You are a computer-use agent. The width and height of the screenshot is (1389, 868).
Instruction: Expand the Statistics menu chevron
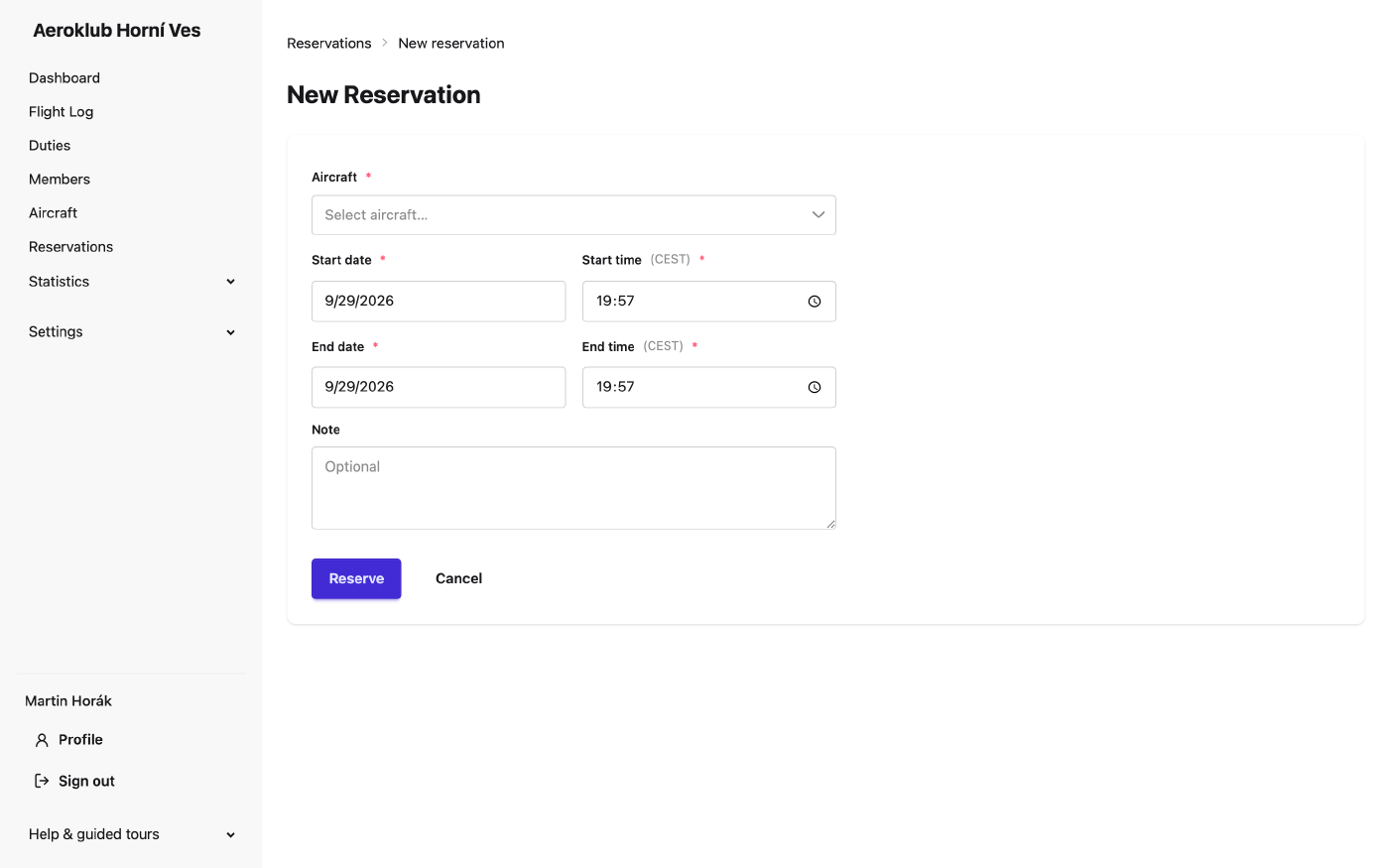tap(231, 282)
